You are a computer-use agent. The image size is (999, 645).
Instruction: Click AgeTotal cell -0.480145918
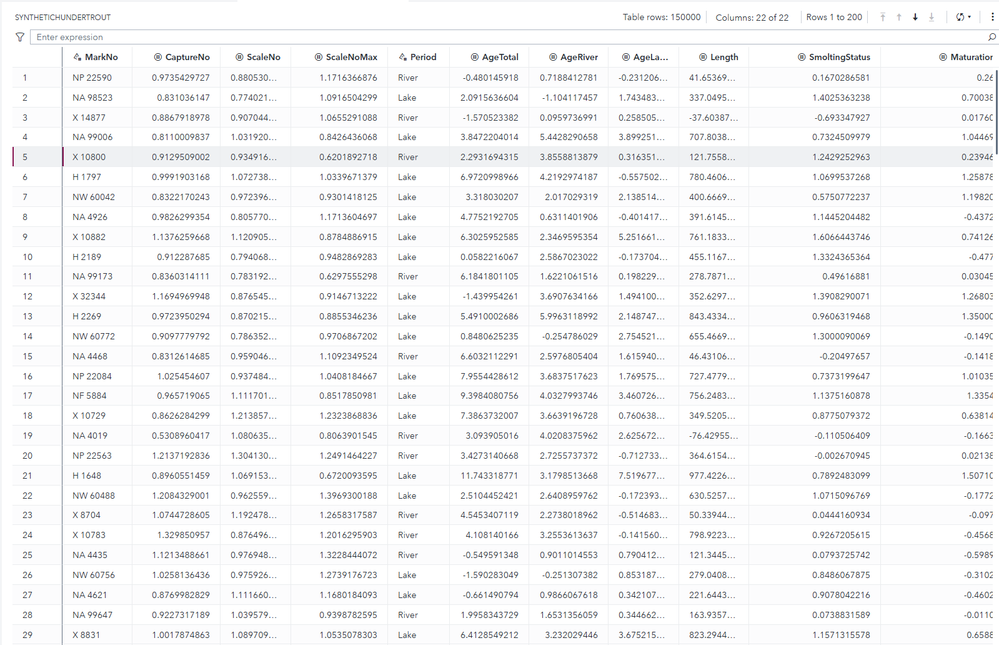(491, 78)
